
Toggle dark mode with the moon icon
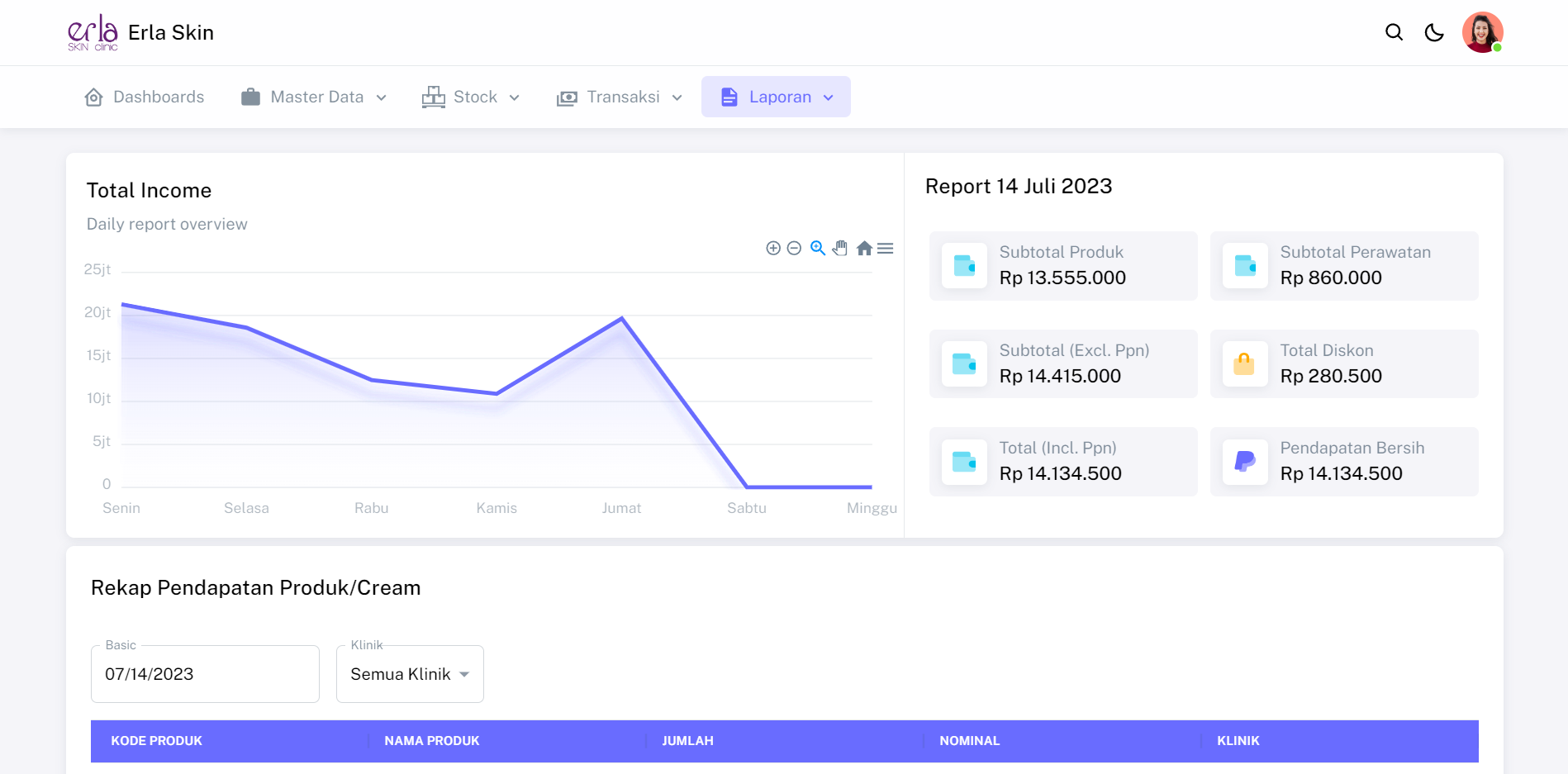(1434, 32)
